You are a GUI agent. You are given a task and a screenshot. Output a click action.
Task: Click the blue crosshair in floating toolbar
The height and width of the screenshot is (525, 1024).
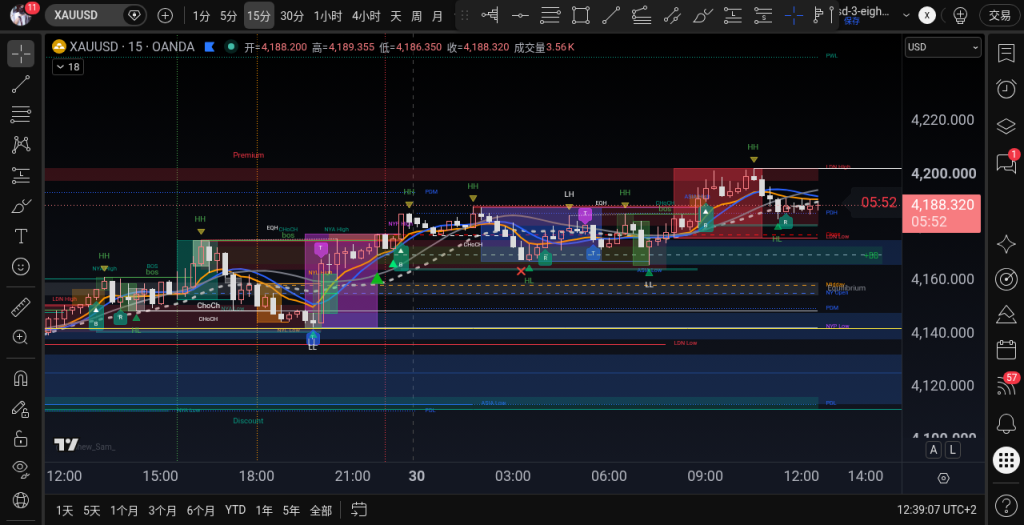tap(794, 15)
